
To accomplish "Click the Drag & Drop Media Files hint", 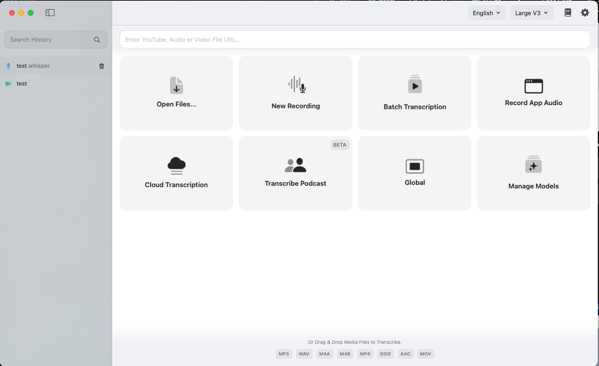I will click(355, 342).
